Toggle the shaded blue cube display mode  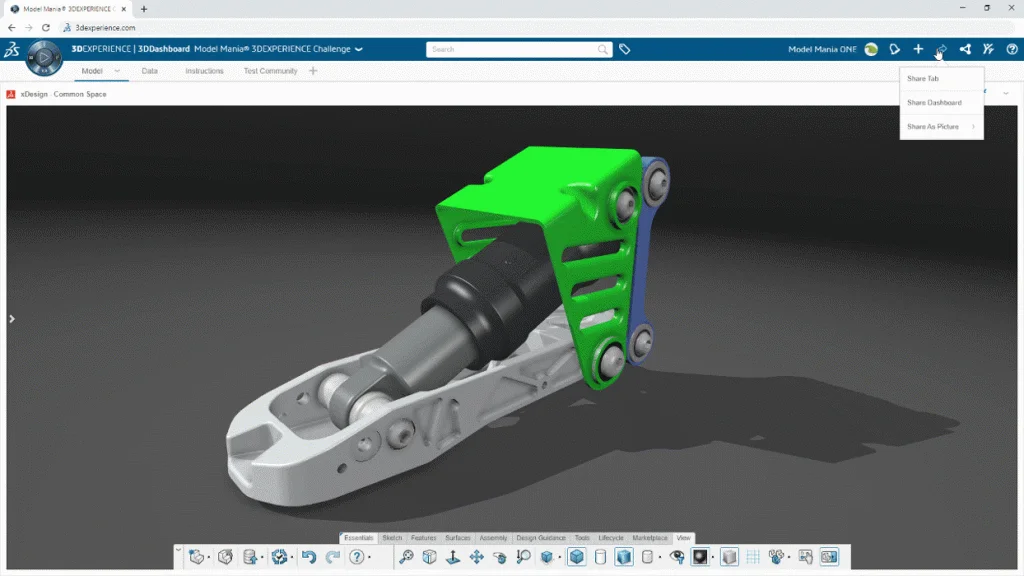[577, 557]
